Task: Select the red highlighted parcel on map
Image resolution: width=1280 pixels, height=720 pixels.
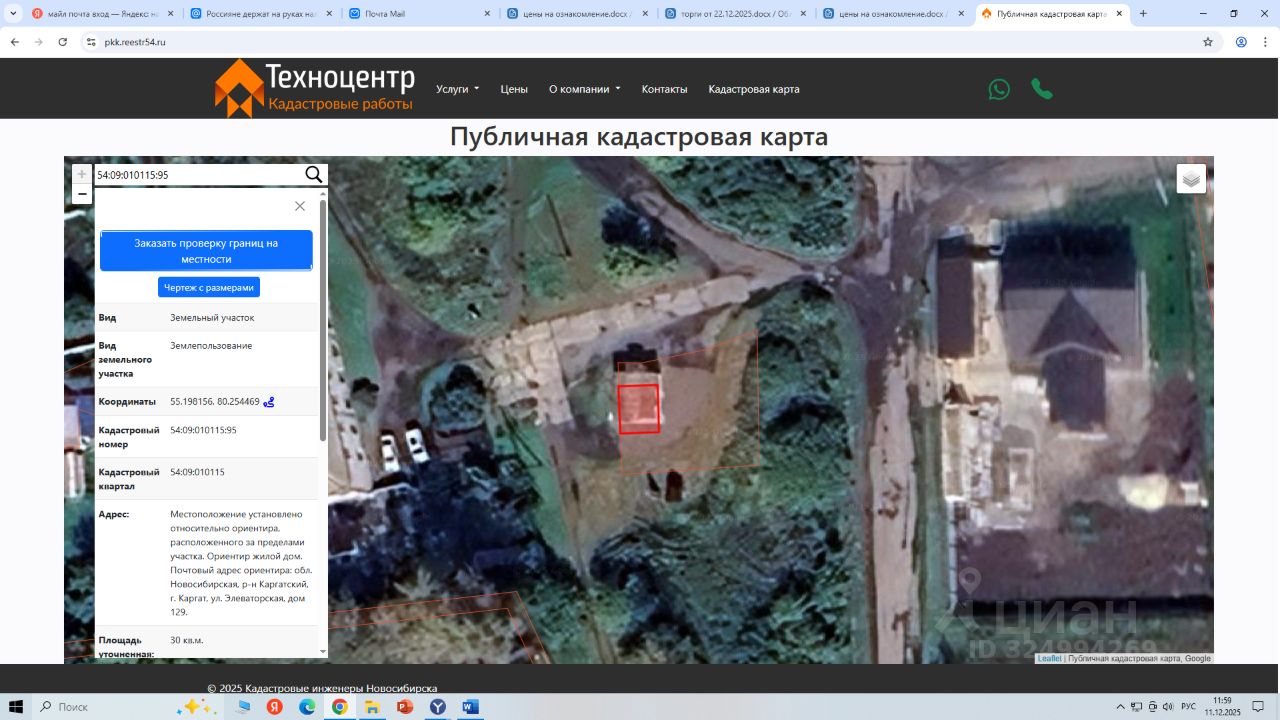Action: [639, 409]
